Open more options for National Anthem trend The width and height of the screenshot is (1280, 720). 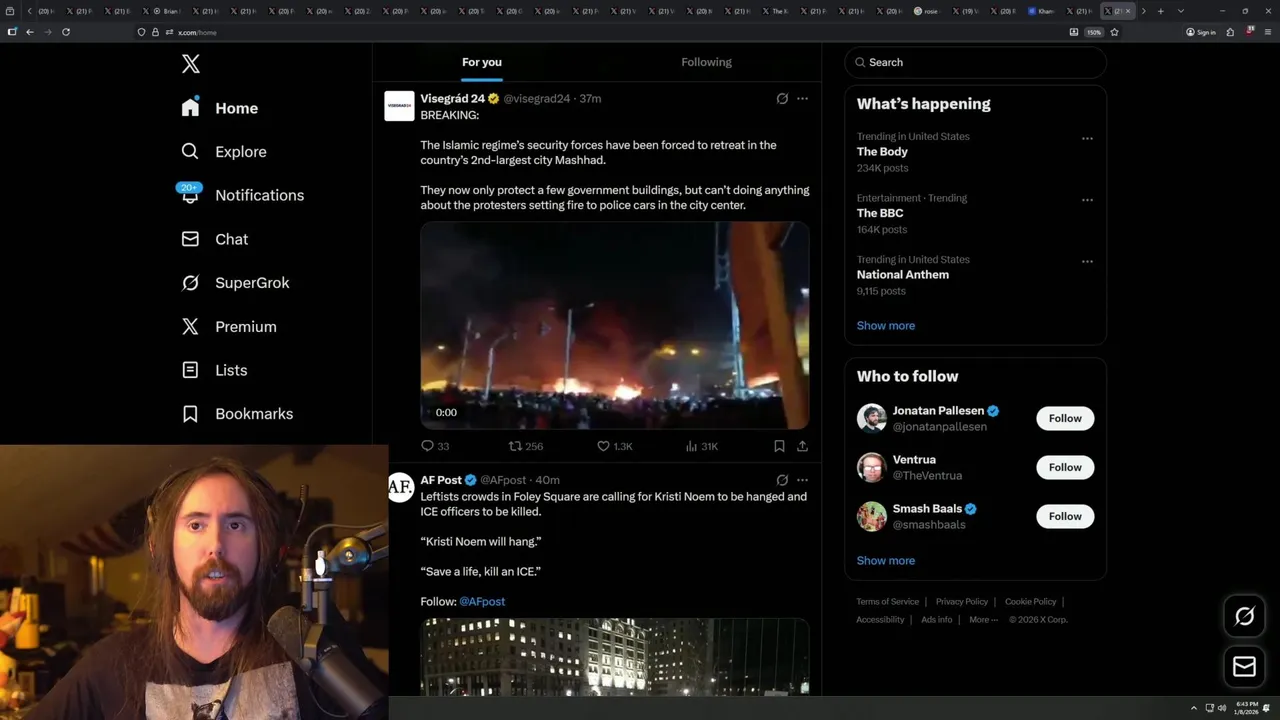1087,261
